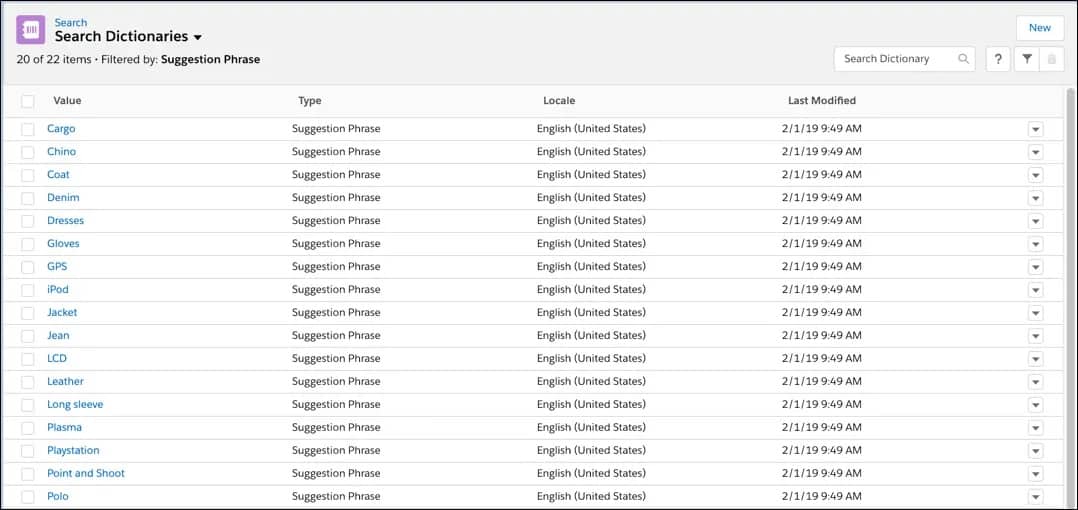The width and height of the screenshot is (1078, 510).
Task: Open the row actions dropdown for Cargo
Action: point(1035,129)
